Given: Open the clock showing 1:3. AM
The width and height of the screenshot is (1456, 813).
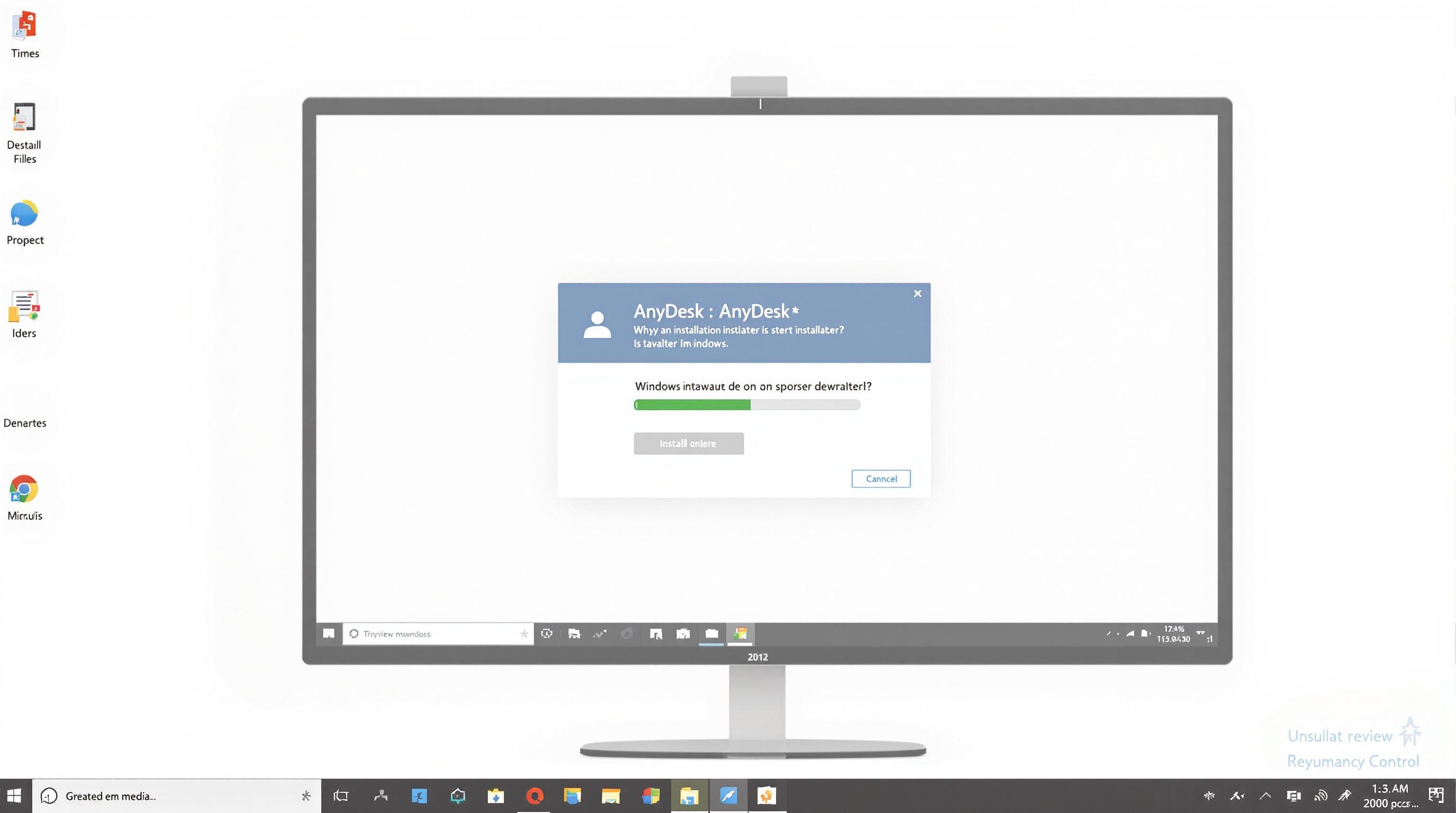Looking at the screenshot, I should coord(1390,796).
